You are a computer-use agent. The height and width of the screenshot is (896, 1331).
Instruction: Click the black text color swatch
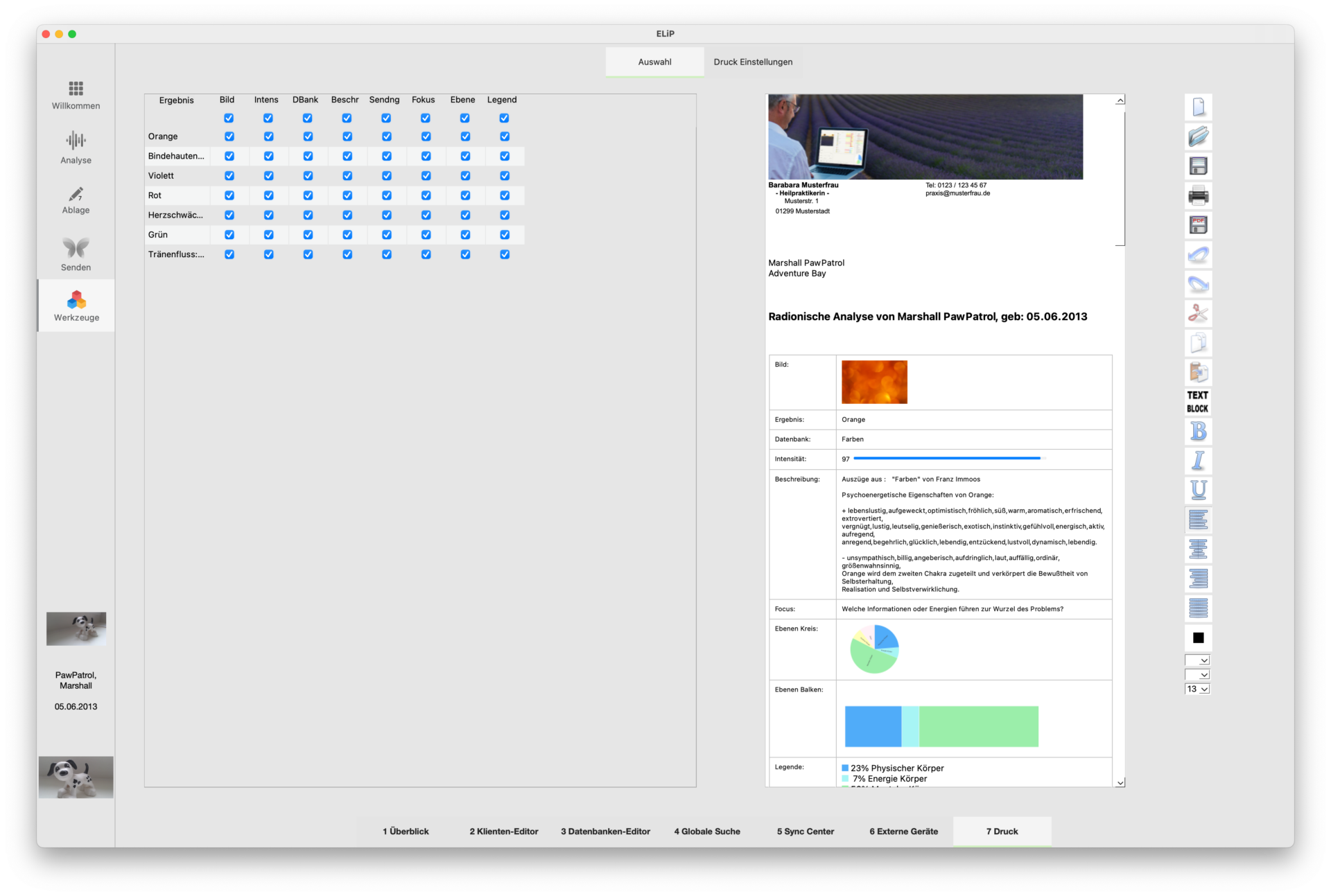[1198, 638]
